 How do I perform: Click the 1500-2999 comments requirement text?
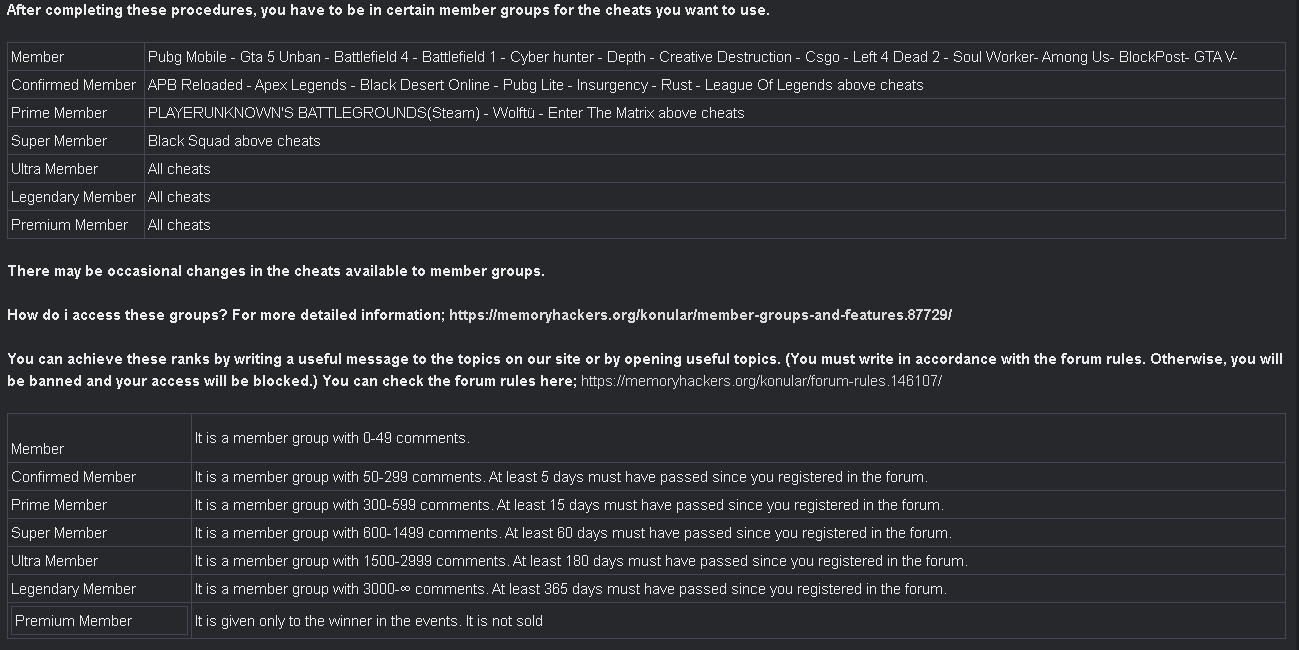pyautogui.click(x=581, y=561)
